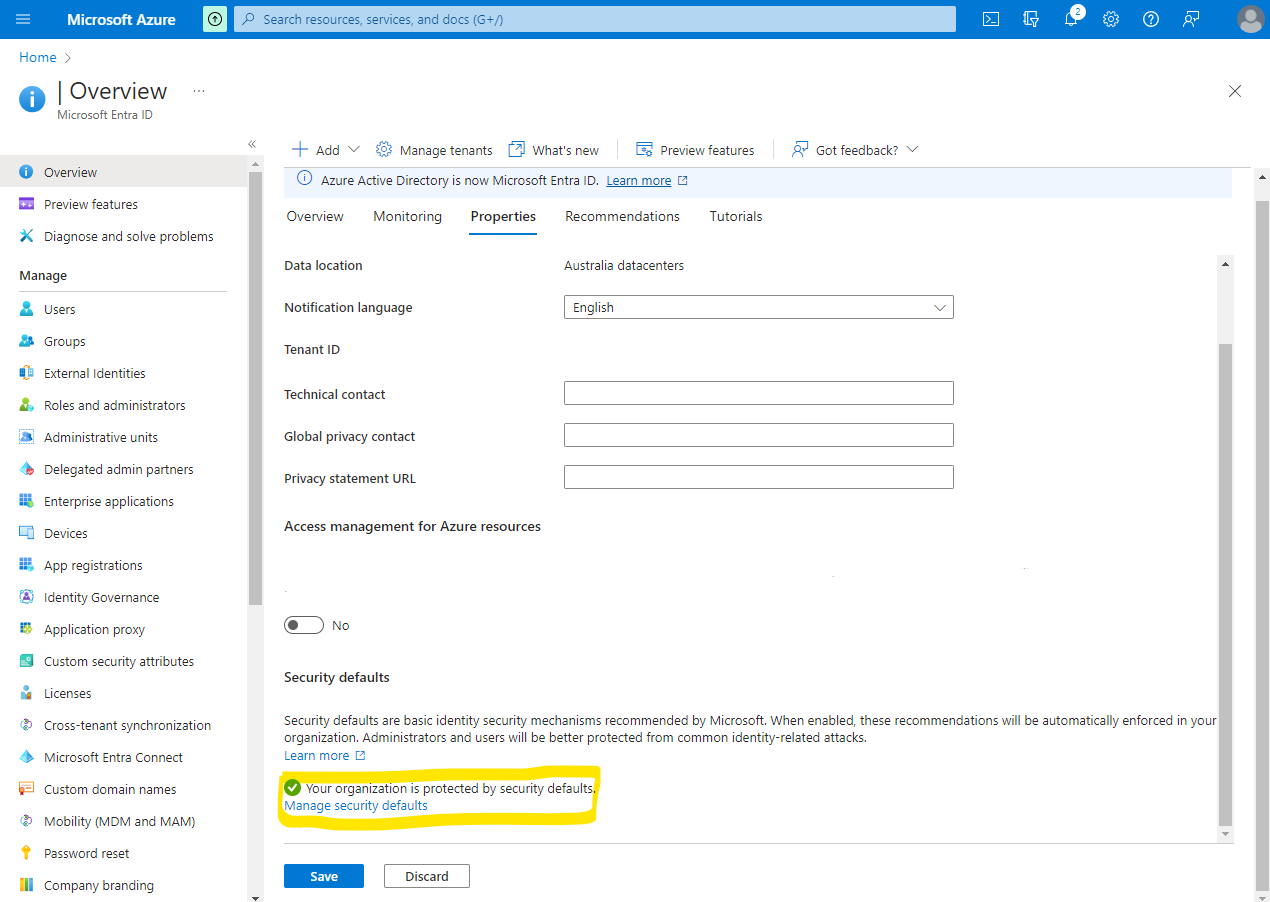Go to Home via the breadcrumb

[38, 57]
